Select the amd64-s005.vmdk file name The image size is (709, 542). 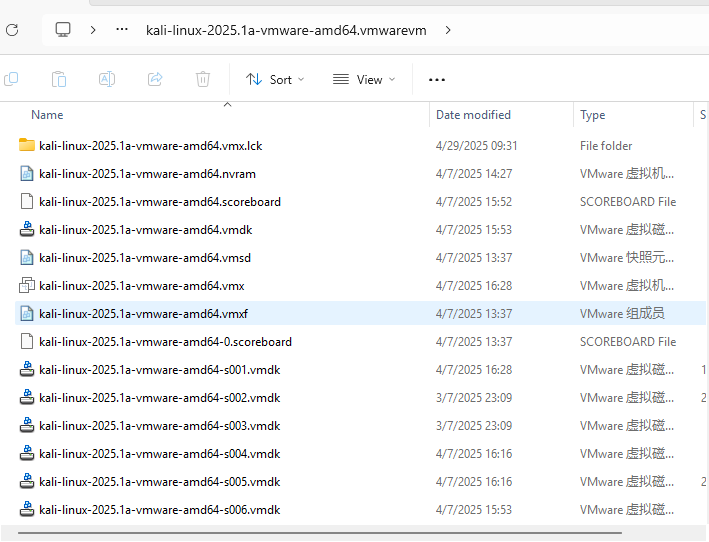pyautogui.click(x=160, y=482)
